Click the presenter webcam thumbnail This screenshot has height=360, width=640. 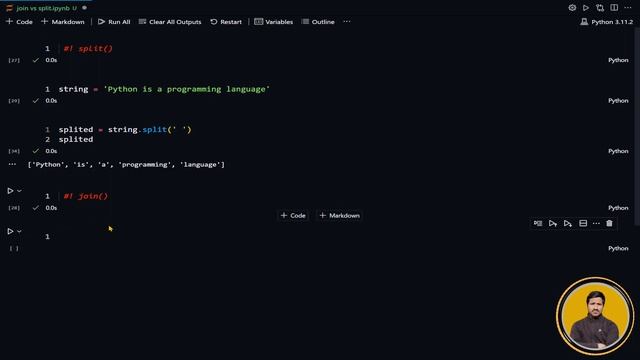[595, 316]
